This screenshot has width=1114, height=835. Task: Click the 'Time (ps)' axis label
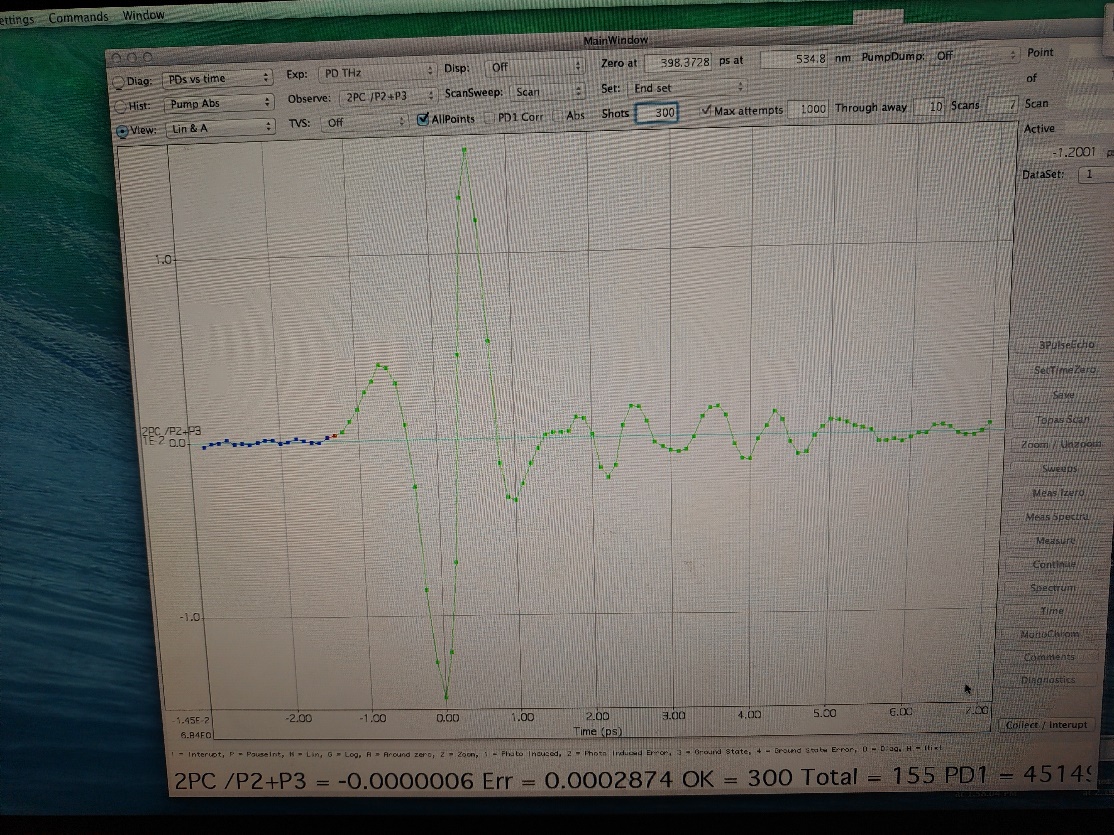coord(597,731)
